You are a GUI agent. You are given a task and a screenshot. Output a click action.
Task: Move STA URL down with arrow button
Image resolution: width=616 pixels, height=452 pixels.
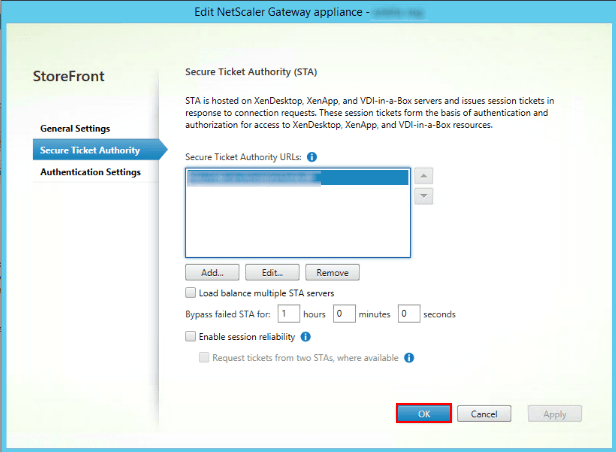(424, 196)
